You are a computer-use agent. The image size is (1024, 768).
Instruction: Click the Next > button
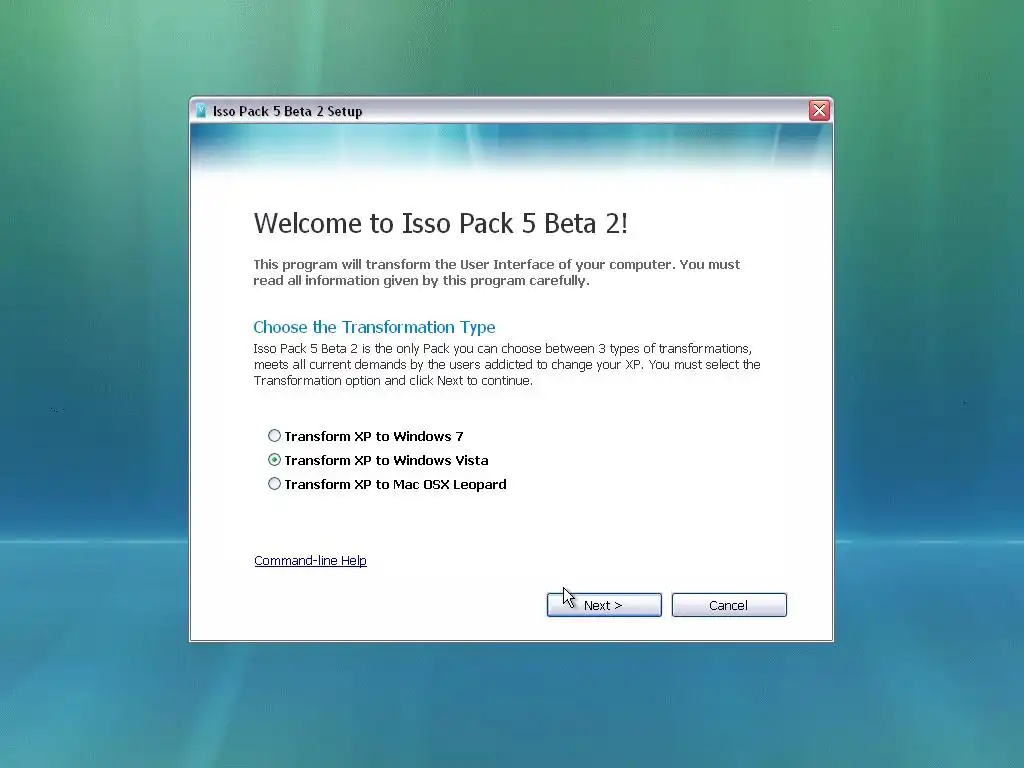click(604, 605)
